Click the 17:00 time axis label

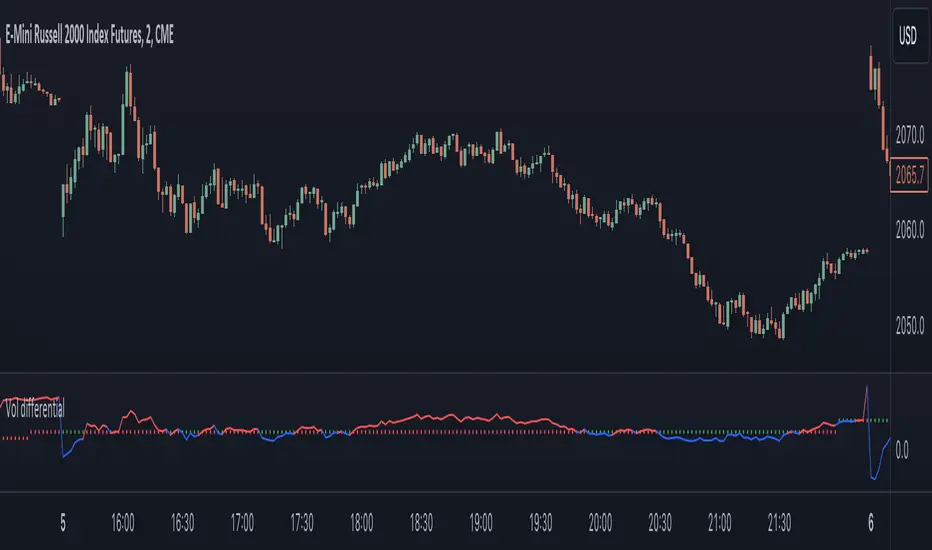(x=242, y=523)
